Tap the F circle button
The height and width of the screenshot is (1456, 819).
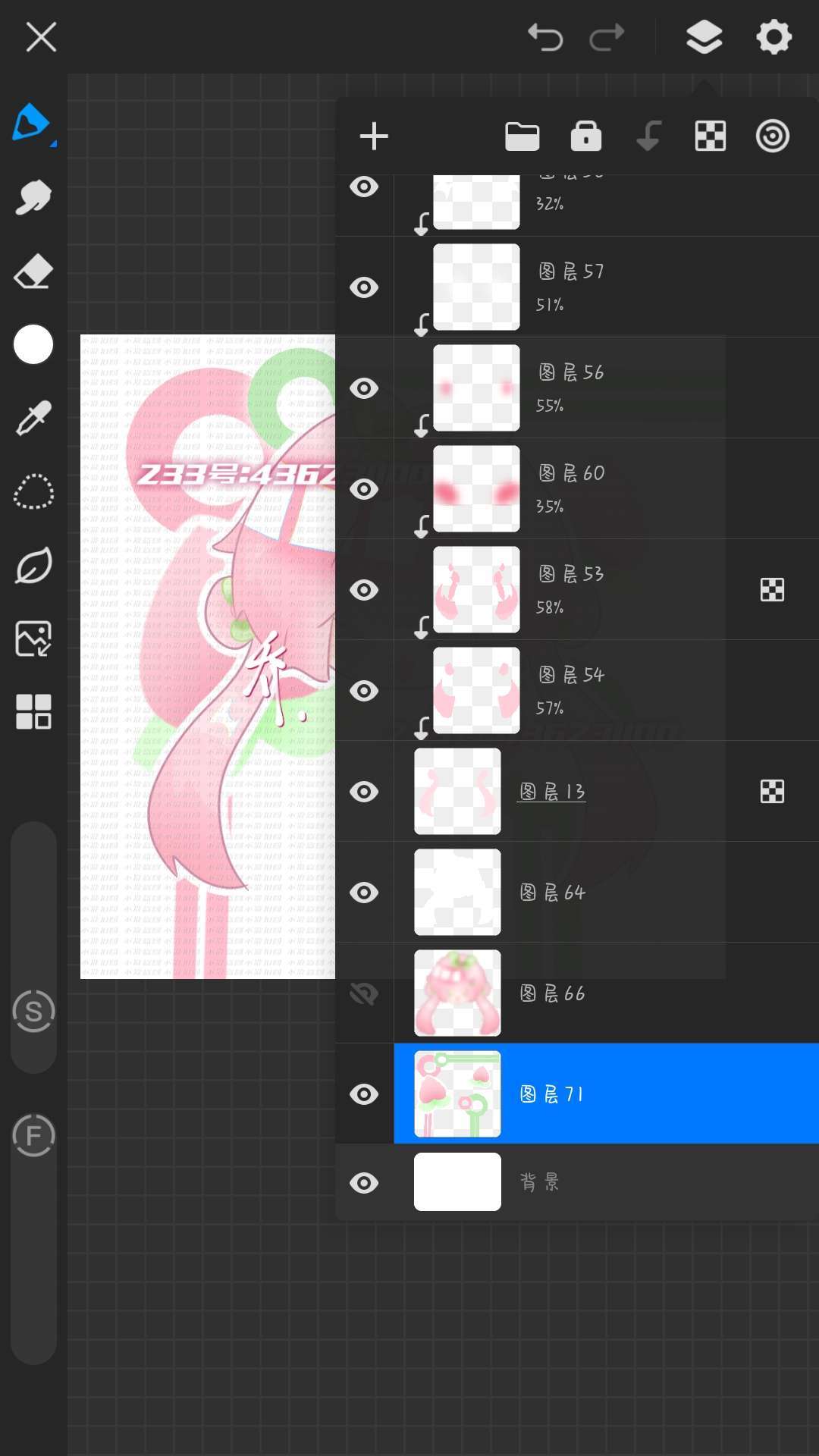point(33,1135)
